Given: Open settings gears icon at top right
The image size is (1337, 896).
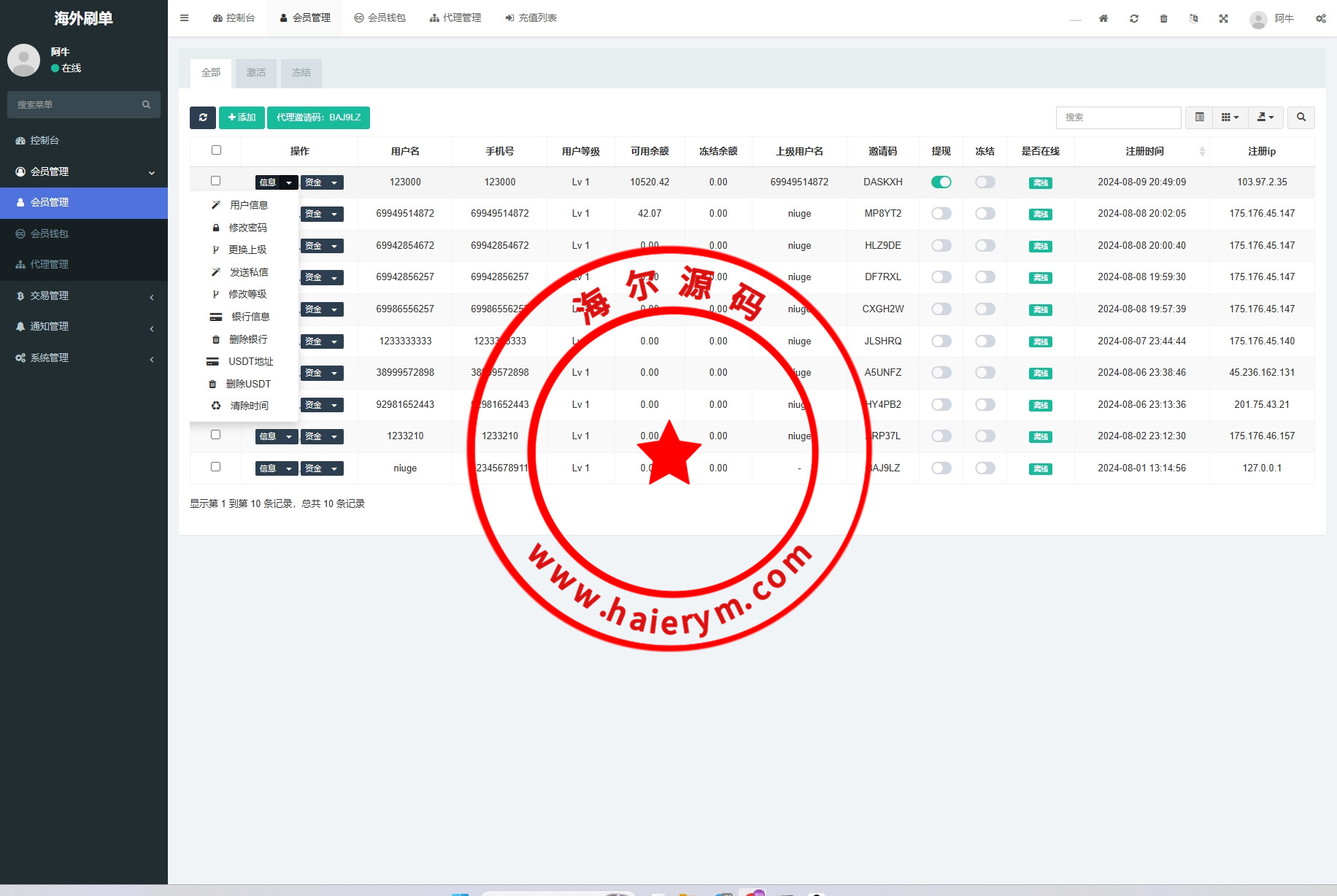Looking at the screenshot, I should pos(1320,18).
